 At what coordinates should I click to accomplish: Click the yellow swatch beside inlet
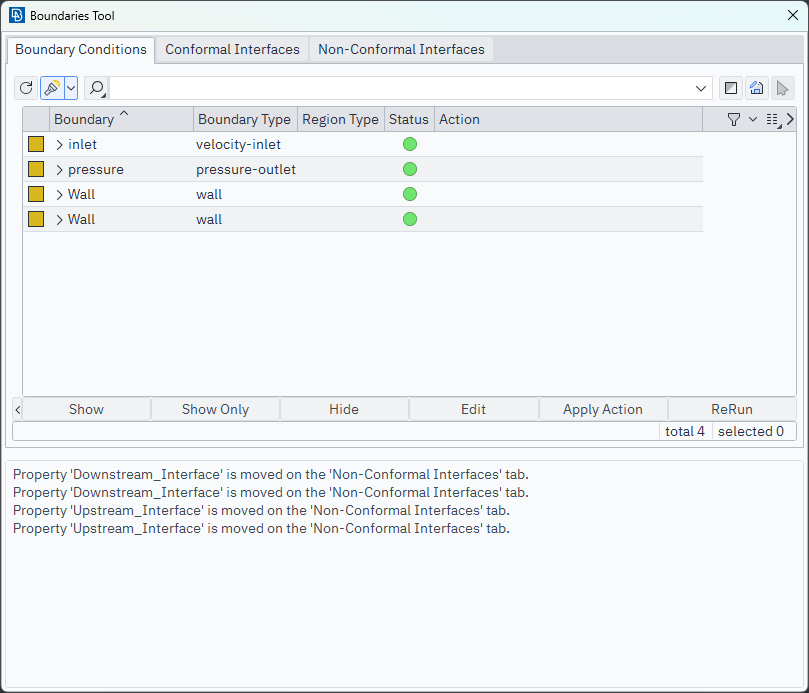36,144
